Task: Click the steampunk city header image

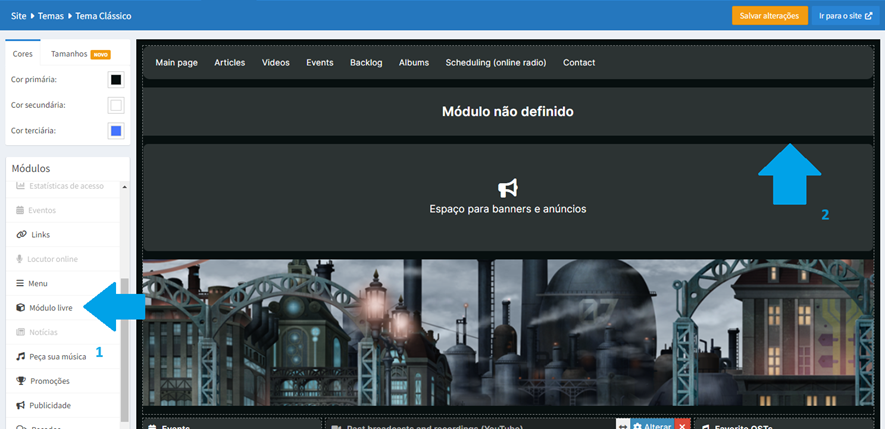Action: (x=507, y=332)
